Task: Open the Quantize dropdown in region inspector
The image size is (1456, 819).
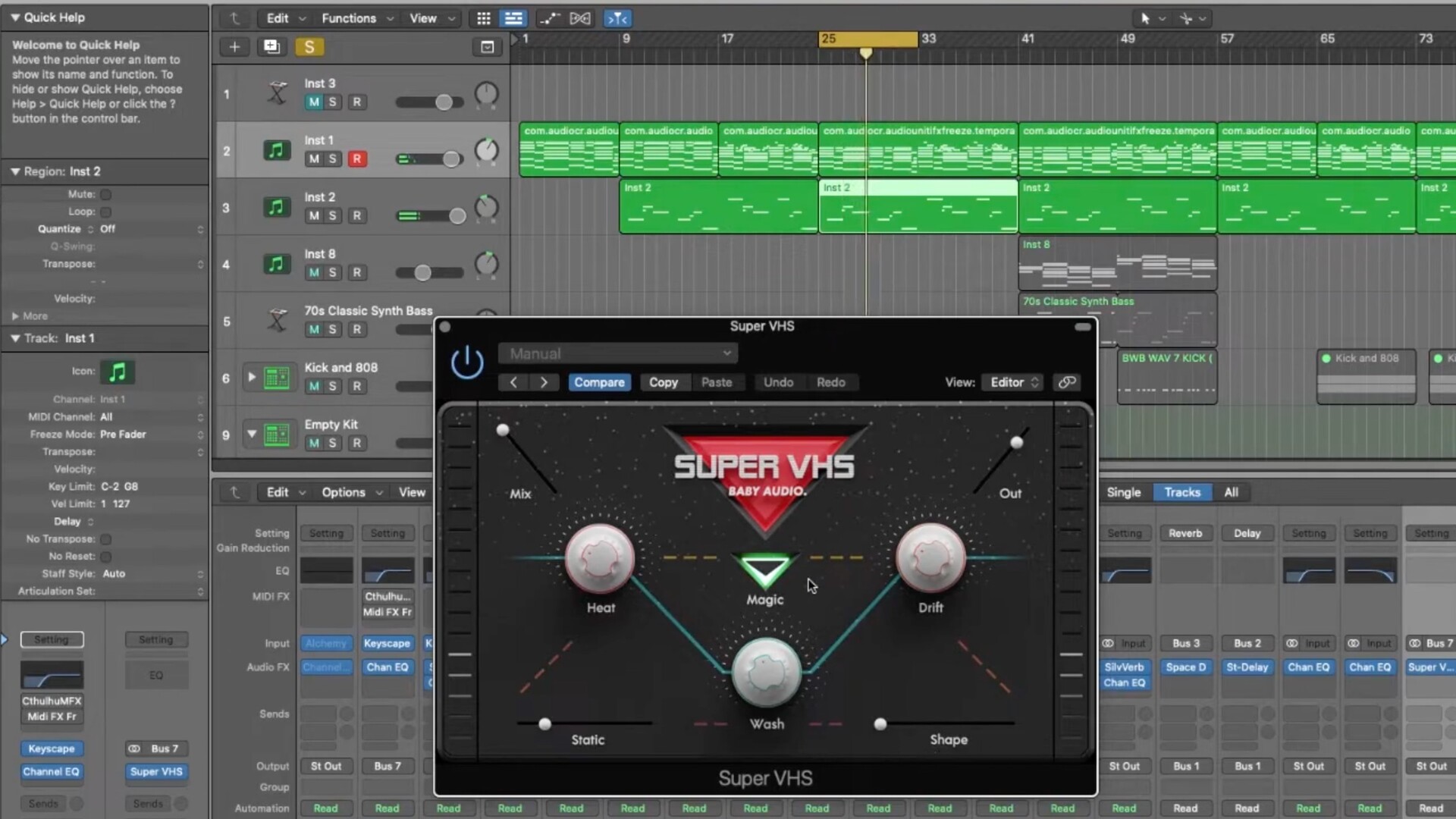Action: pyautogui.click(x=152, y=229)
